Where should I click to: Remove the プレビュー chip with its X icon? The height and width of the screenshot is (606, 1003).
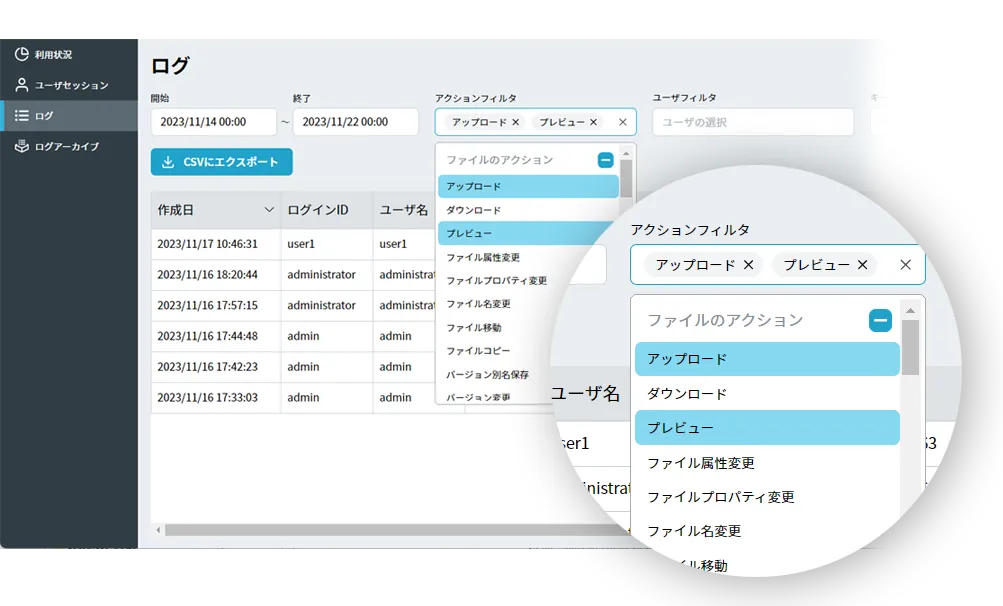(x=593, y=122)
